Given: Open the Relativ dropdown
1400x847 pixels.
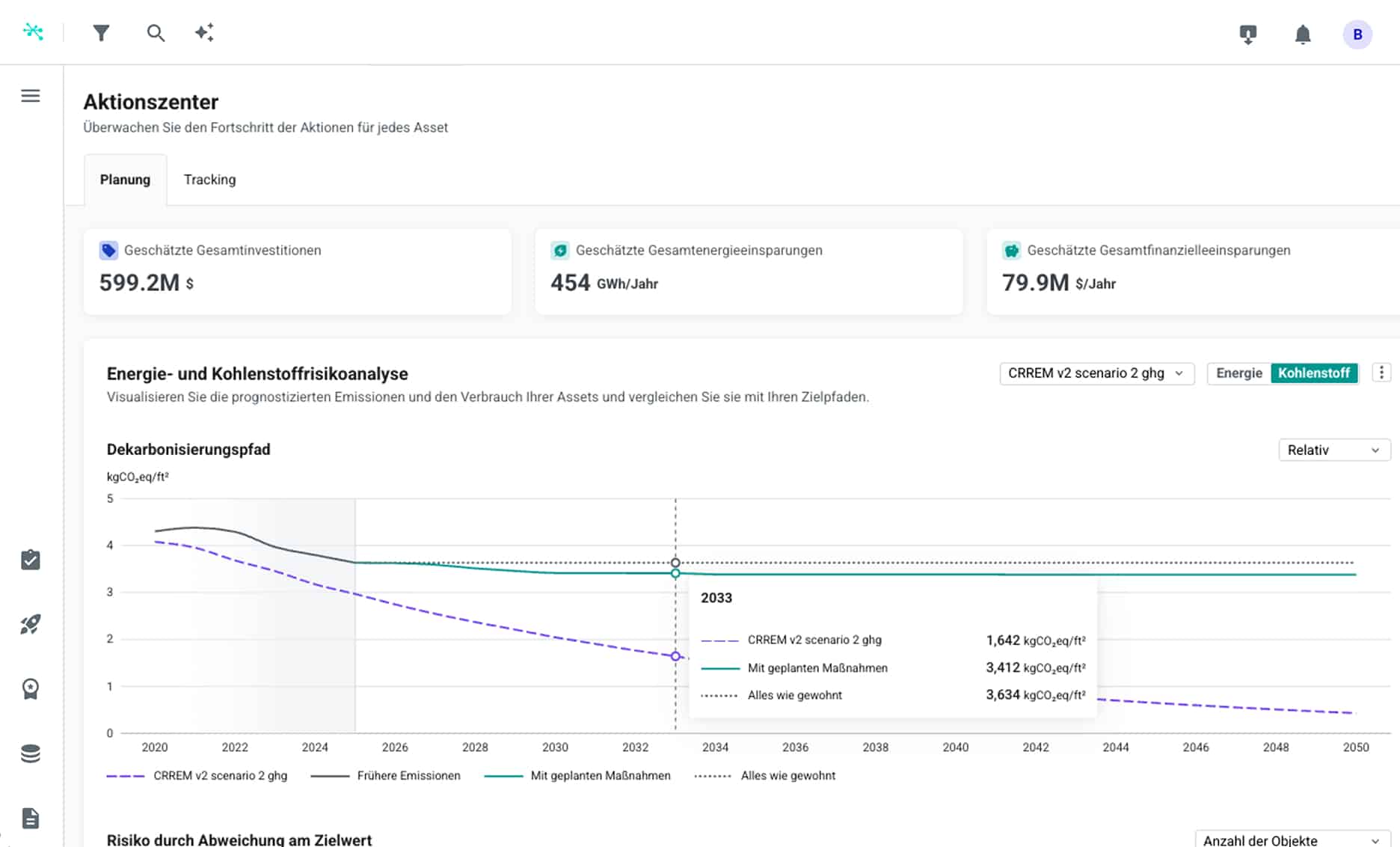Looking at the screenshot, I should [x=1334, y=450].
